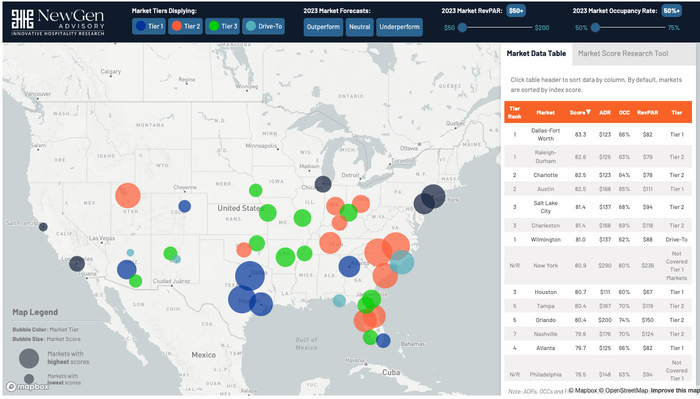Select the Dallas blue bubble on map
Viewport: 700px width, 399px height.
pyautogui.click(x=250, y=276)
